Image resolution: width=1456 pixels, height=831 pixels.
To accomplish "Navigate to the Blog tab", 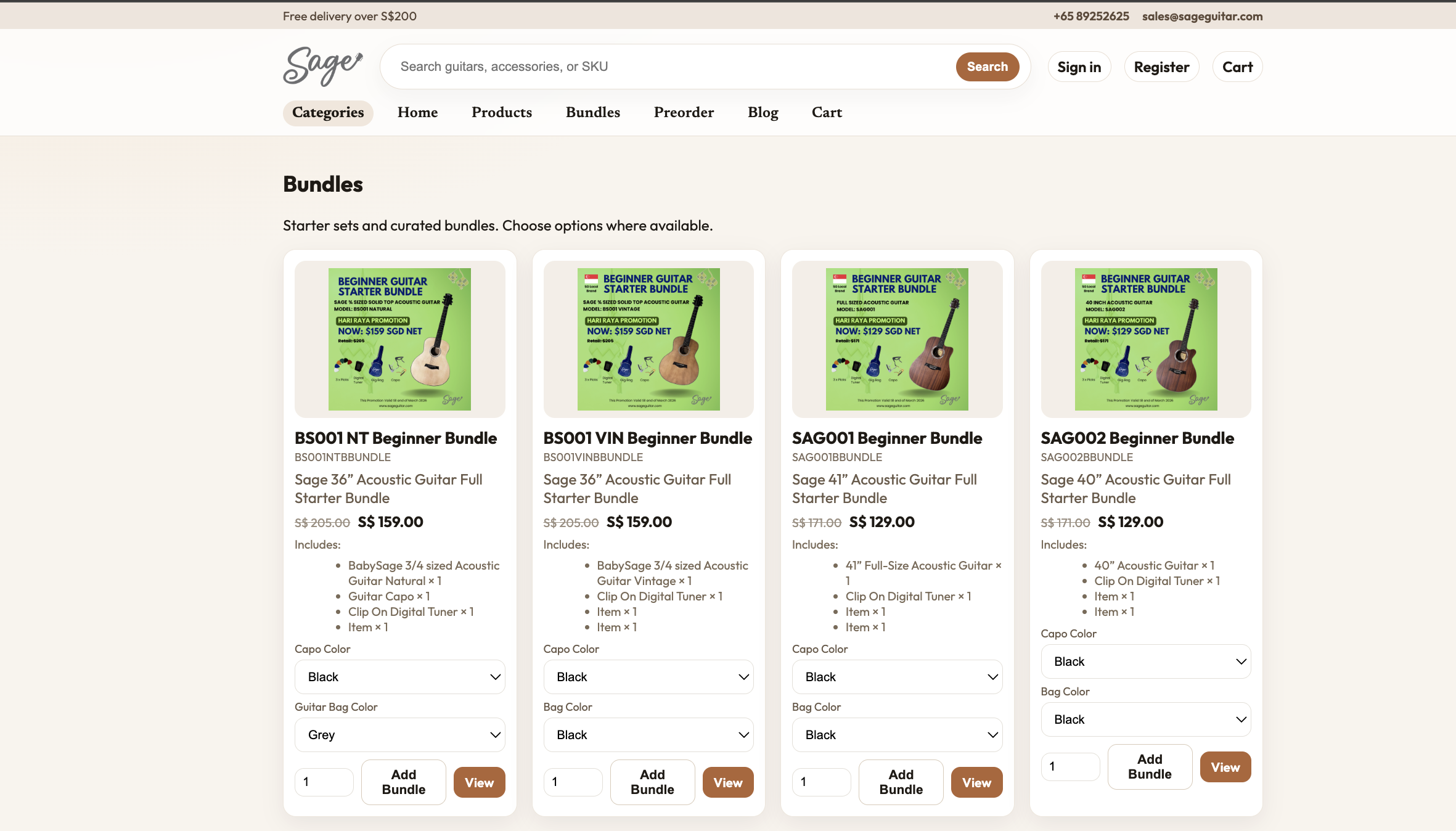I will [x=763, y=113].
